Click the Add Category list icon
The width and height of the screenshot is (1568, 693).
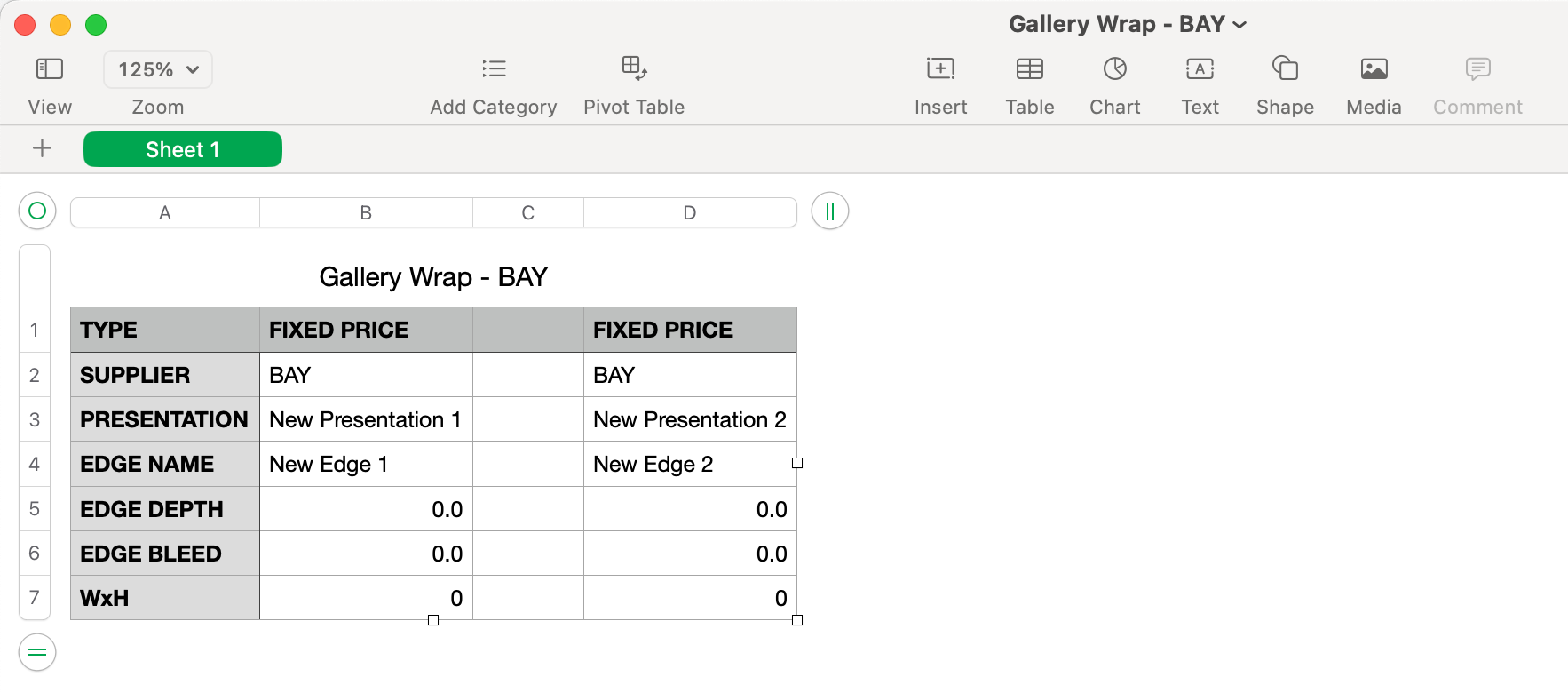pos(494,69)
